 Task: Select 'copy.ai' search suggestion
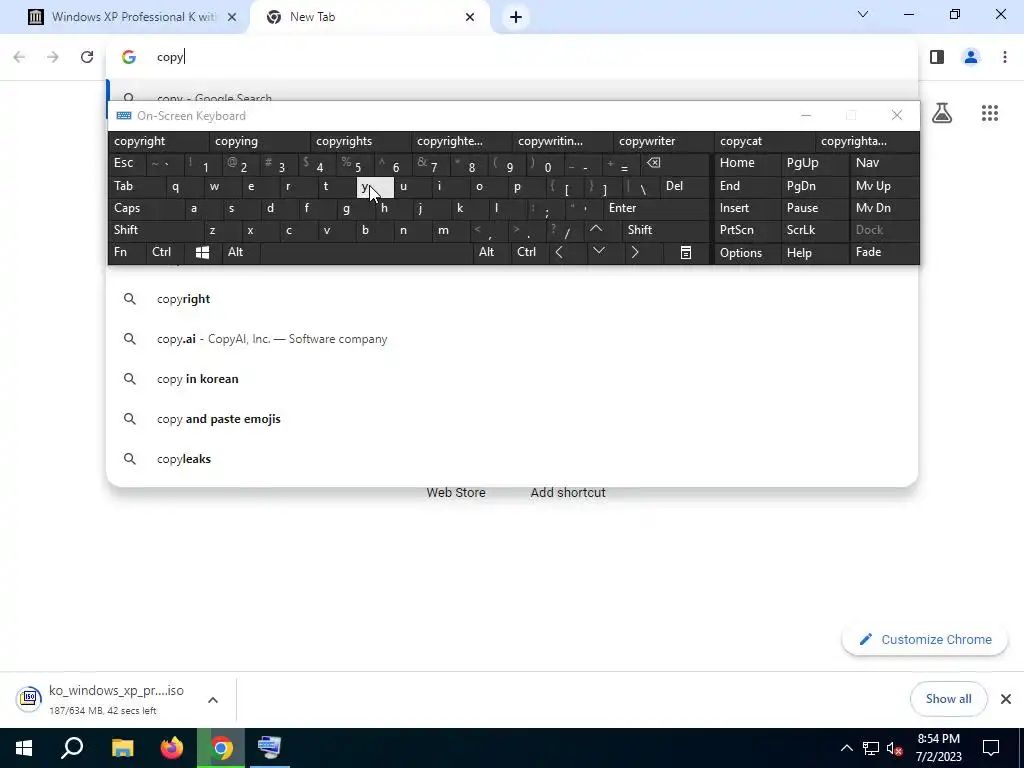point(512,339)
